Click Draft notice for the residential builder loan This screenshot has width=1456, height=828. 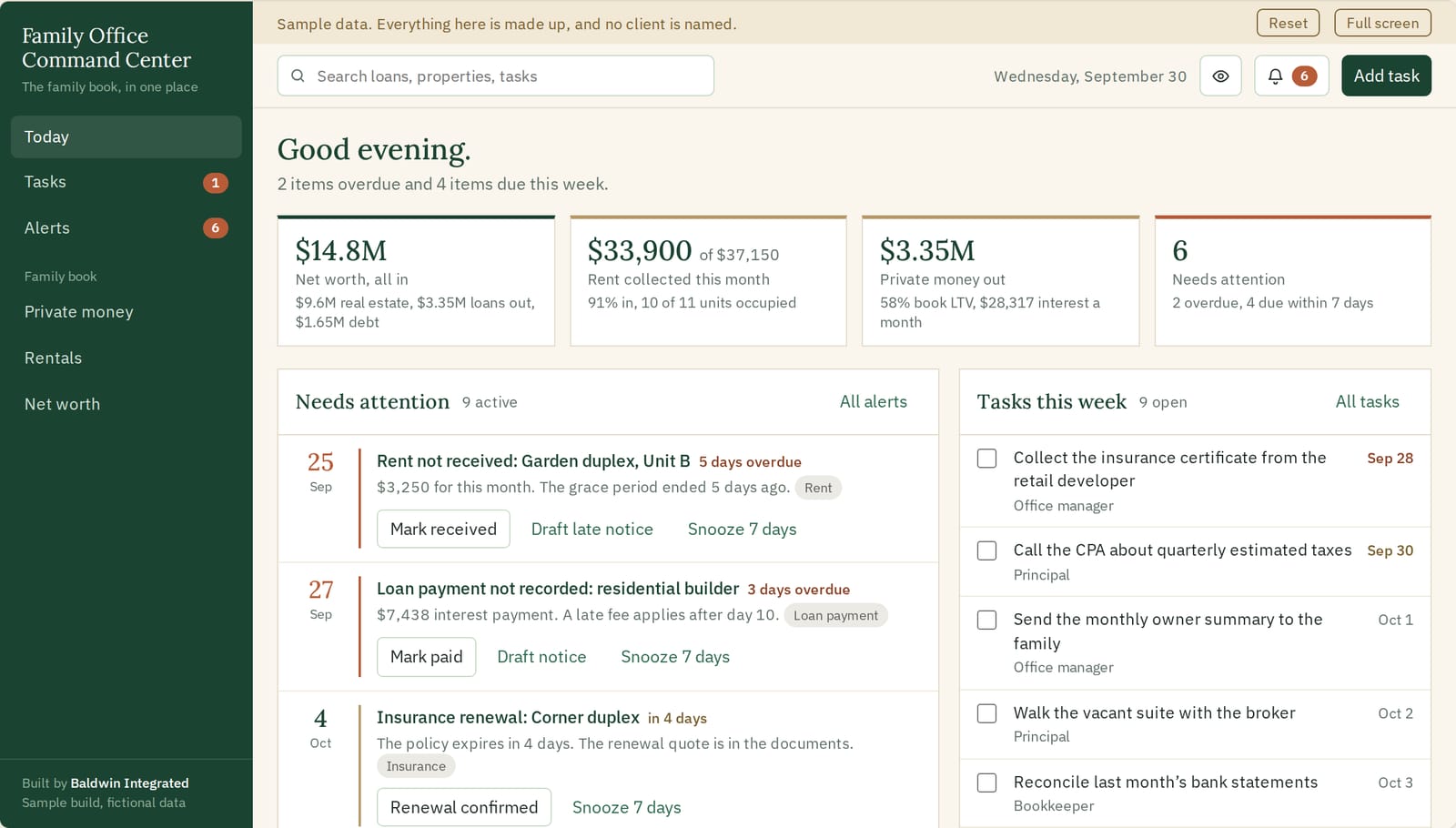coord(541,657)
